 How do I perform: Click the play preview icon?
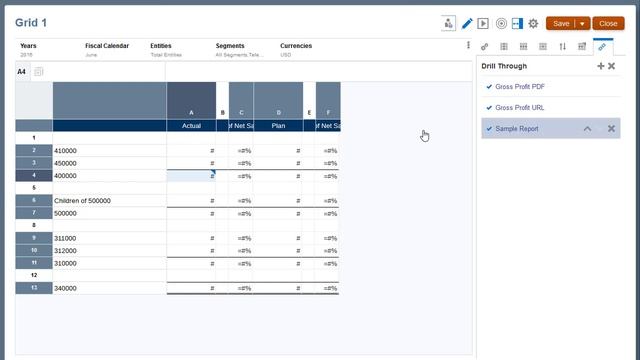click(483, 24)
